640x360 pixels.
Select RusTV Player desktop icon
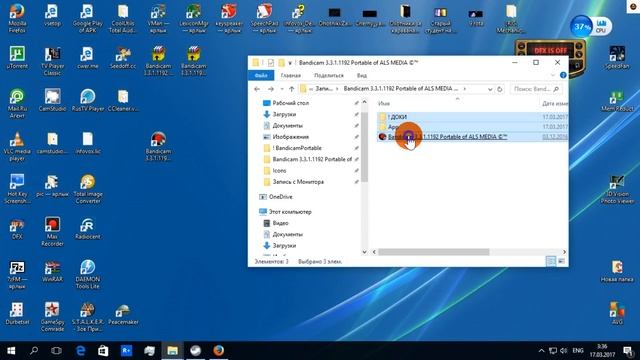88,100
